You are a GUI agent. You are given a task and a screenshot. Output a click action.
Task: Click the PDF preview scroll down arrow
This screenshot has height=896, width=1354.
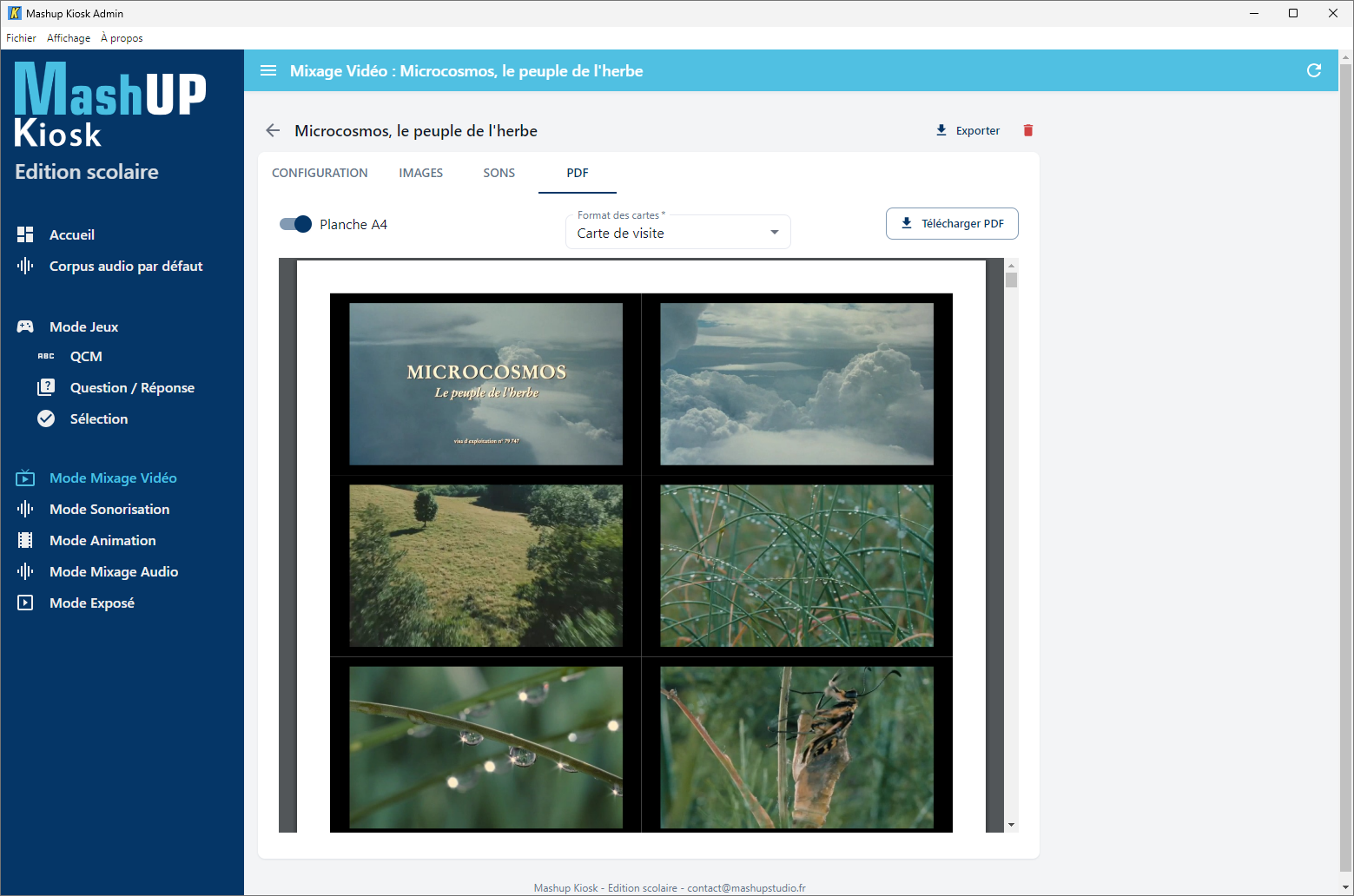pos(1011,825)
